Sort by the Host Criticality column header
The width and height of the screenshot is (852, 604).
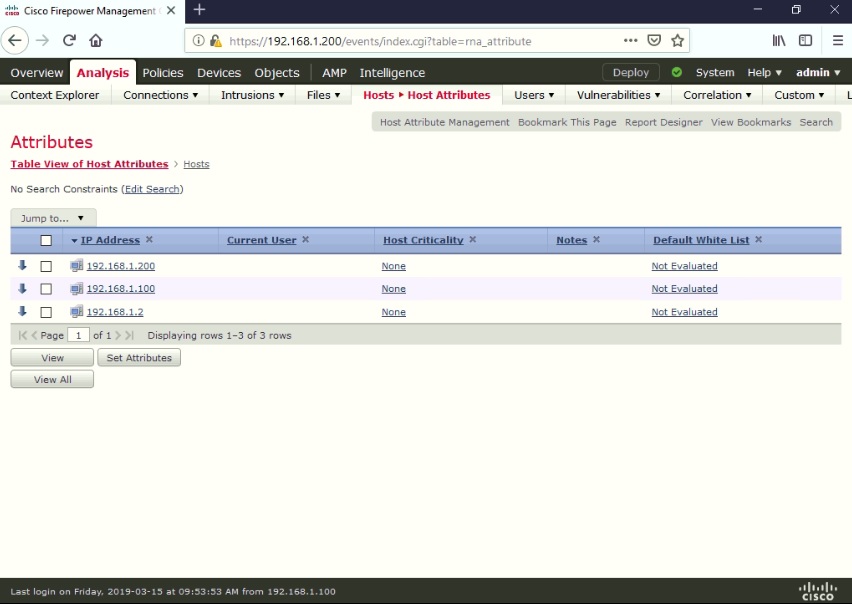[x=423, y=240]
